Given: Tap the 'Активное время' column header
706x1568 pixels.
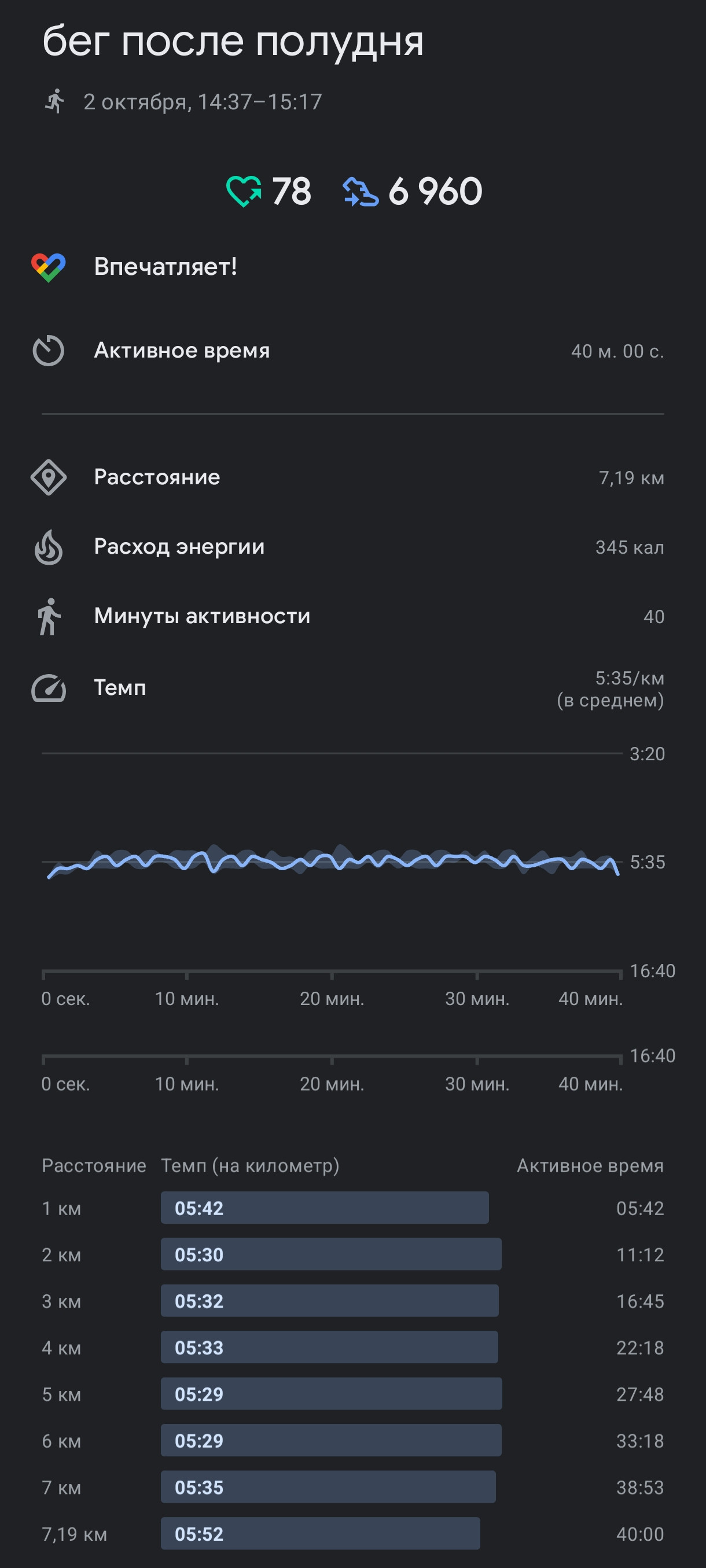Looking at the screenshot, I should click(590, 1166).
